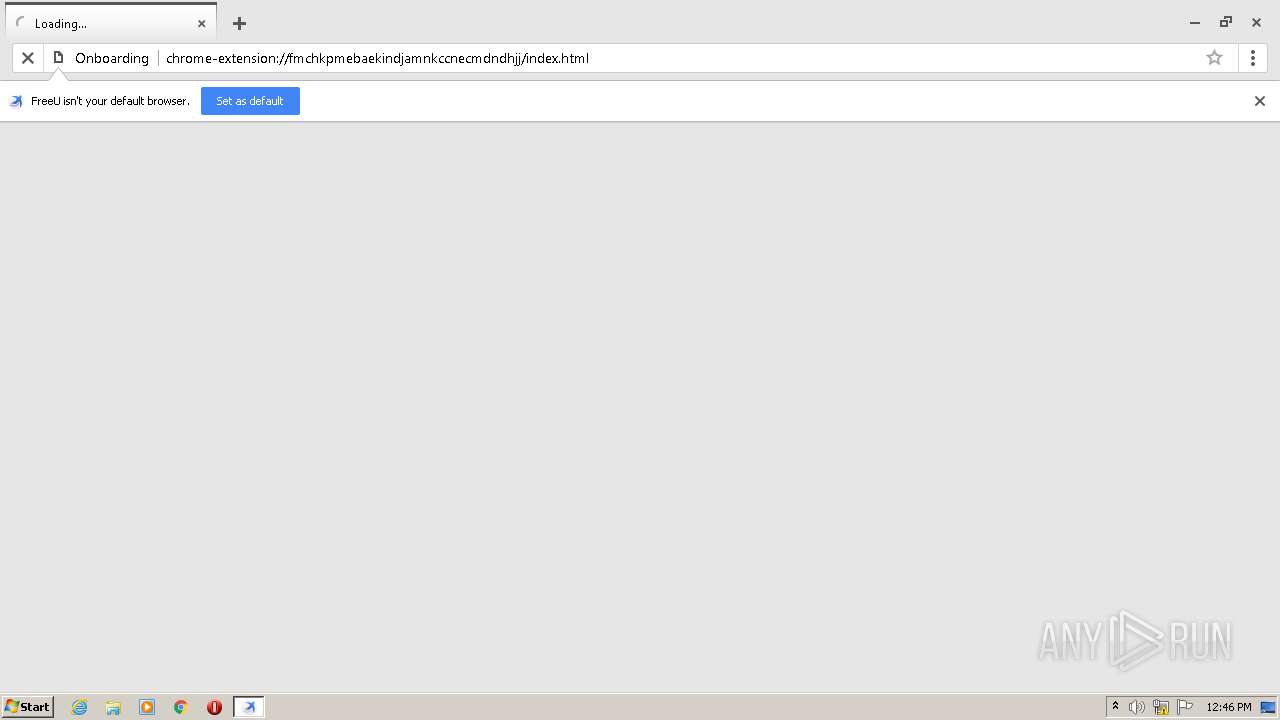Screen dimensions: 1280x720
Task: Open Action Center flag icon
Action: 1185,707
